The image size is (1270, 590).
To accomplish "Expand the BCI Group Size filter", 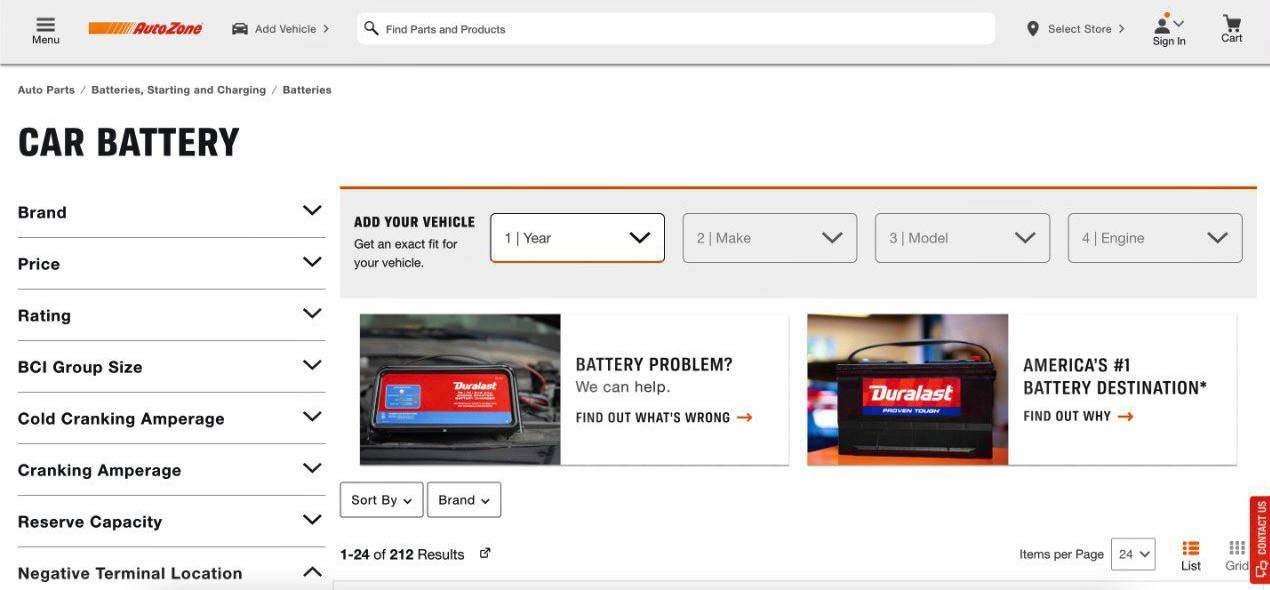I will (x=171, y=367).
